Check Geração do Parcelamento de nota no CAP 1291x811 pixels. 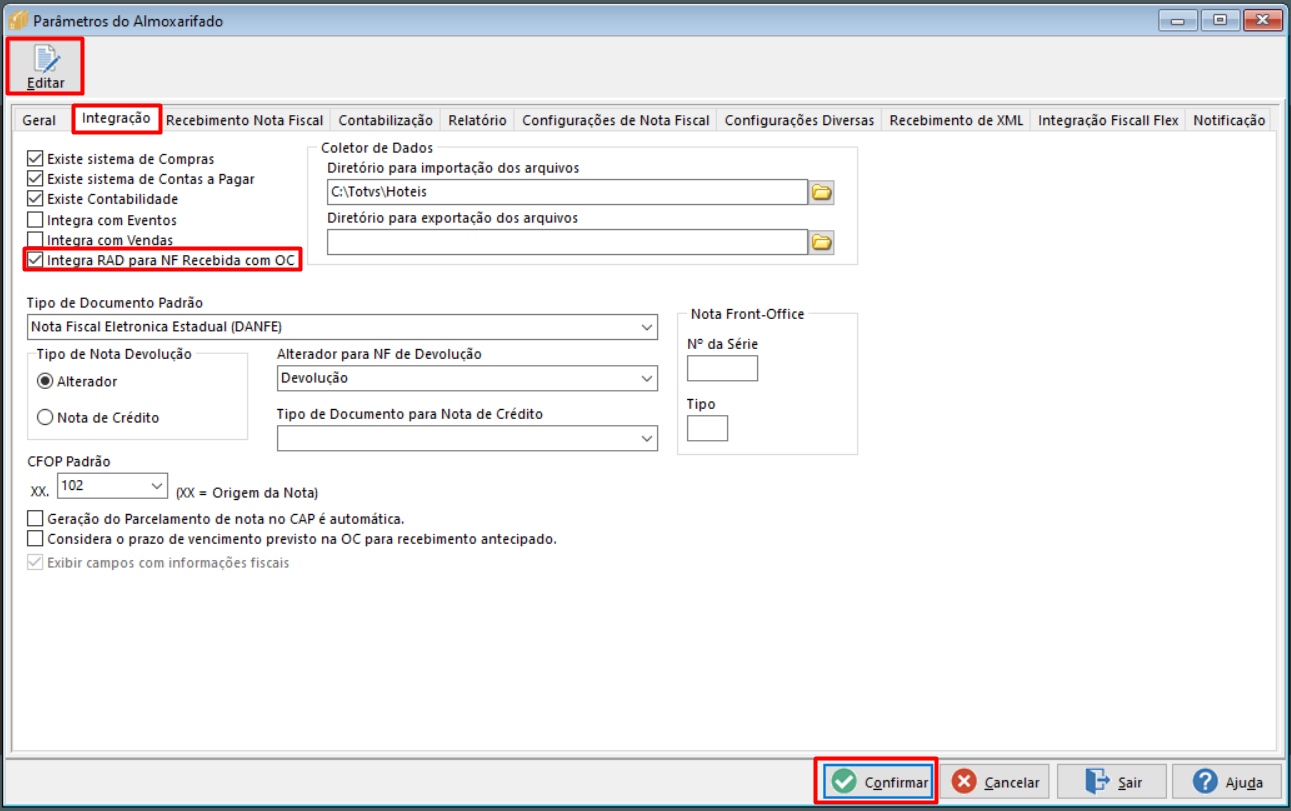point(36,519)
